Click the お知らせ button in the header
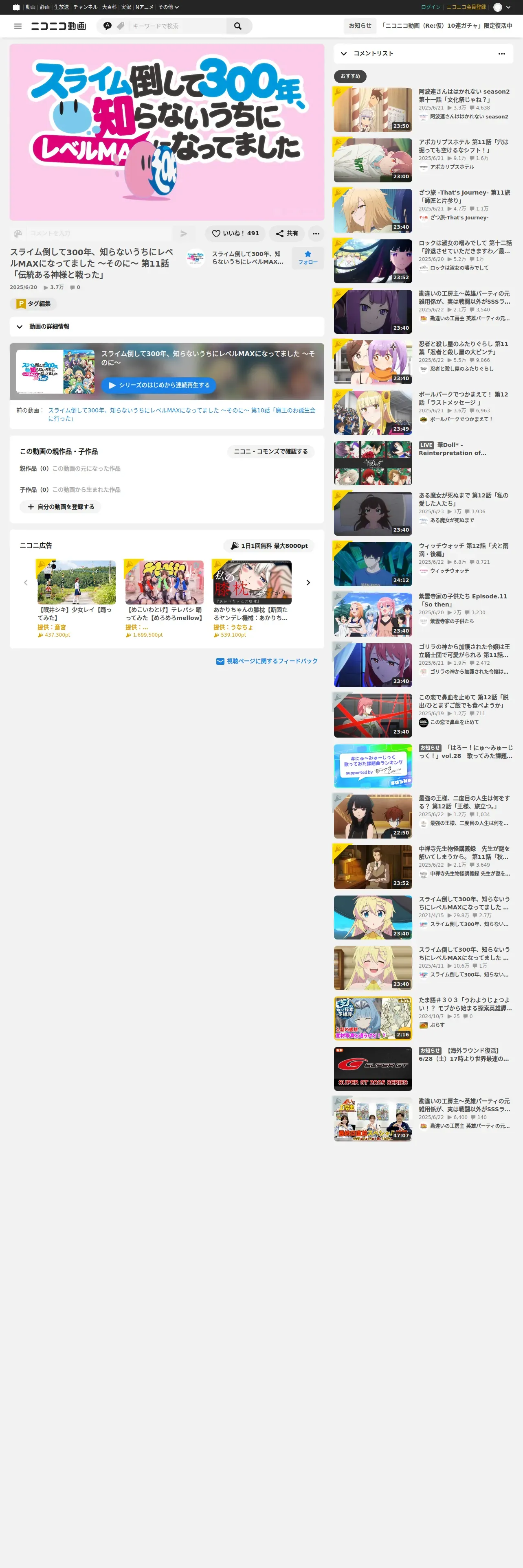Image resolution: width=523 pixels, height=1568 pixels. point(360,26)
